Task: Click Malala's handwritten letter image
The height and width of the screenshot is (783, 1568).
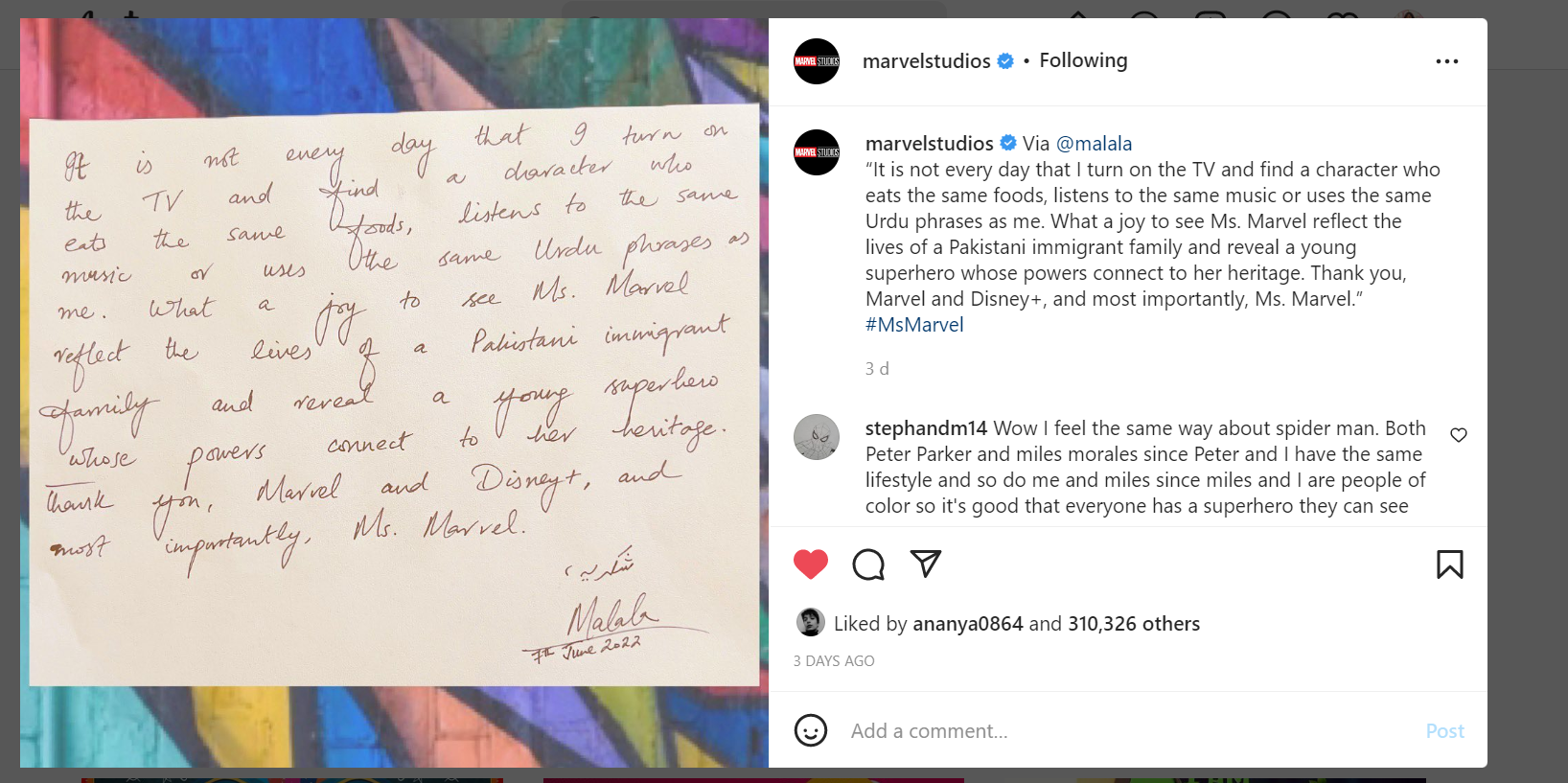Action: (x=394, y=393)
